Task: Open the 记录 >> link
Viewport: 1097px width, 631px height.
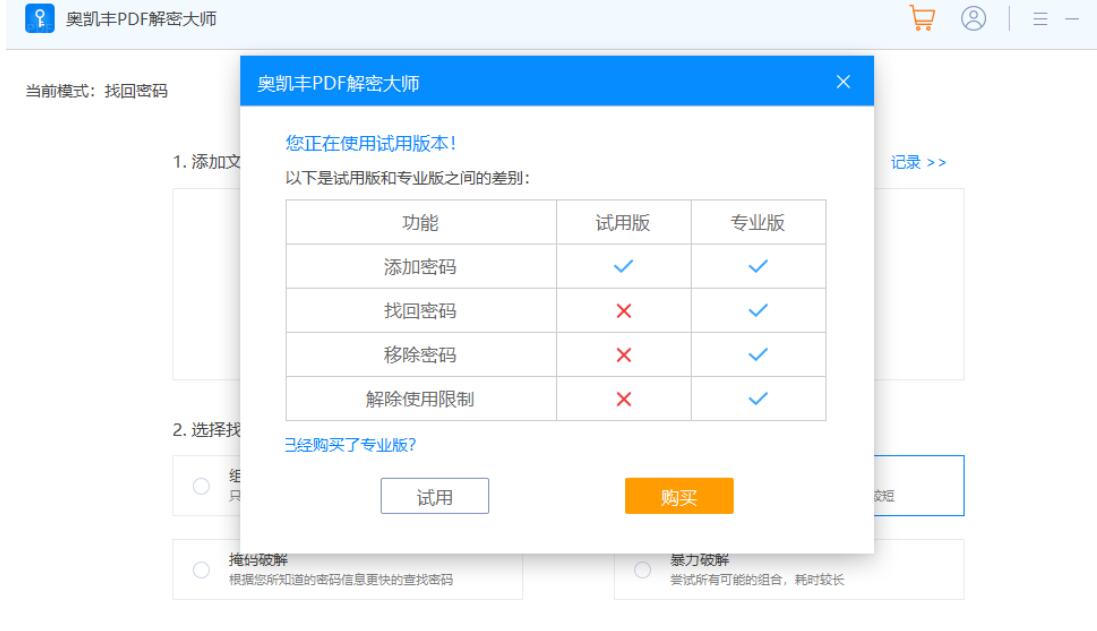Action: [x=918, y=162]
